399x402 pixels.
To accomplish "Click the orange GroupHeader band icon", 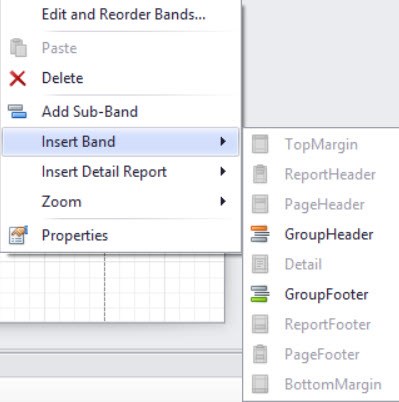I will coord(260,234).
